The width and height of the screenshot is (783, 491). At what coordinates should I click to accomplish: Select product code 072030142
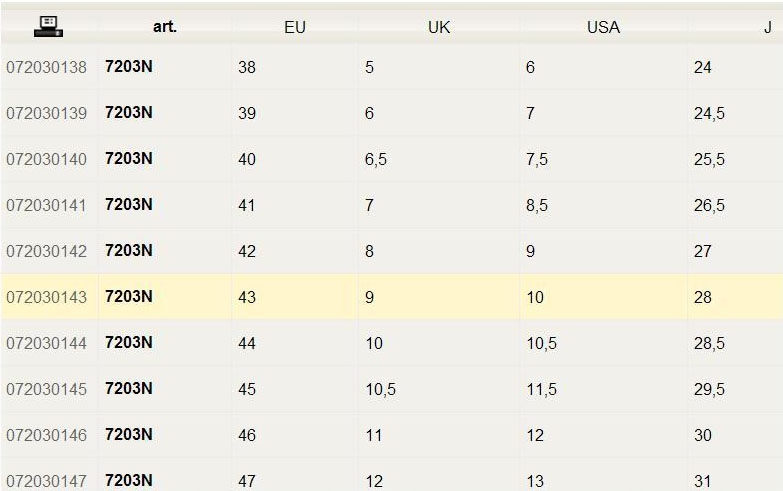coord(46,251)
